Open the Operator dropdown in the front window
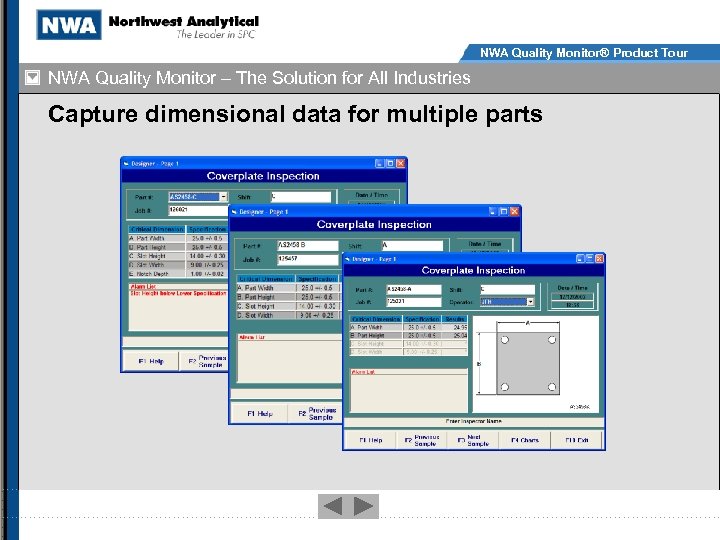 tap(530, 302)
